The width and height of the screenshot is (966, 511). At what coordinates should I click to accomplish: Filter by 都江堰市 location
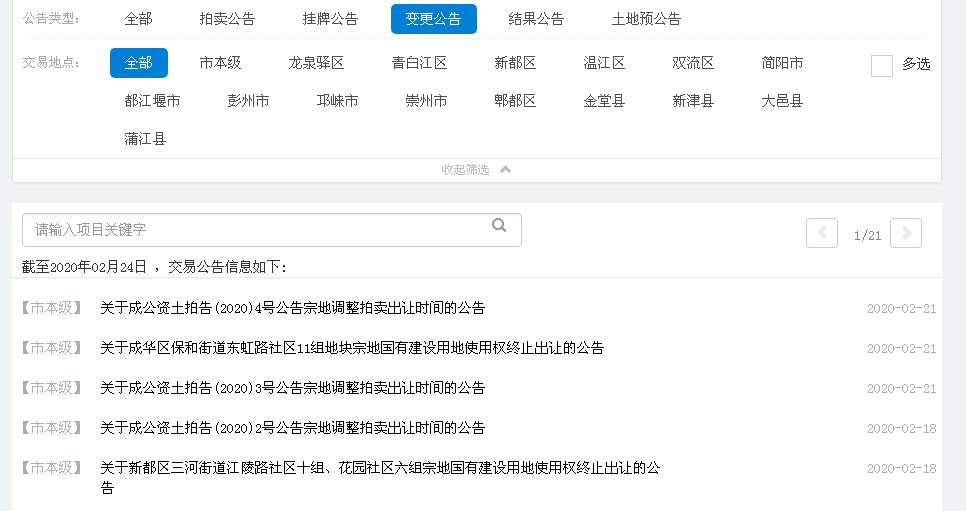tap(152, 101)
